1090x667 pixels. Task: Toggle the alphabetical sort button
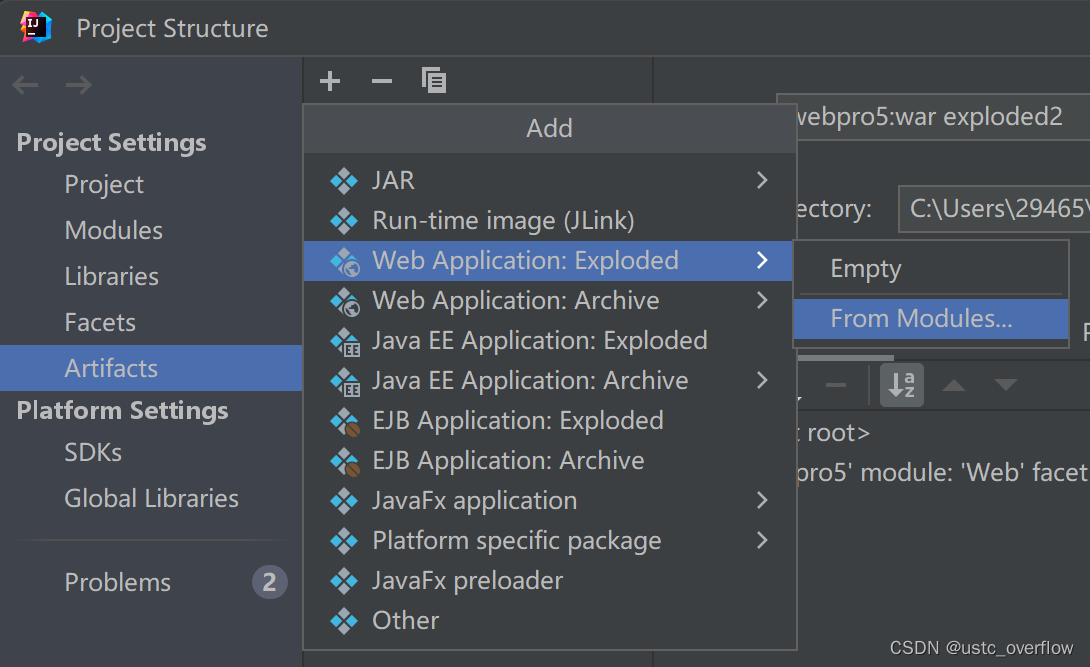(902, 385)
